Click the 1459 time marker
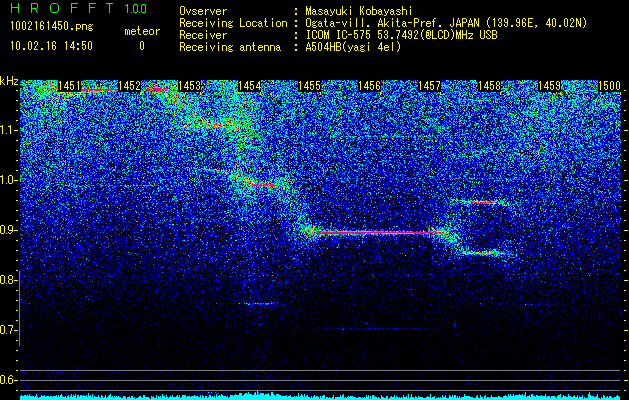This screenshot has height=400, width=629. (549, 86)
